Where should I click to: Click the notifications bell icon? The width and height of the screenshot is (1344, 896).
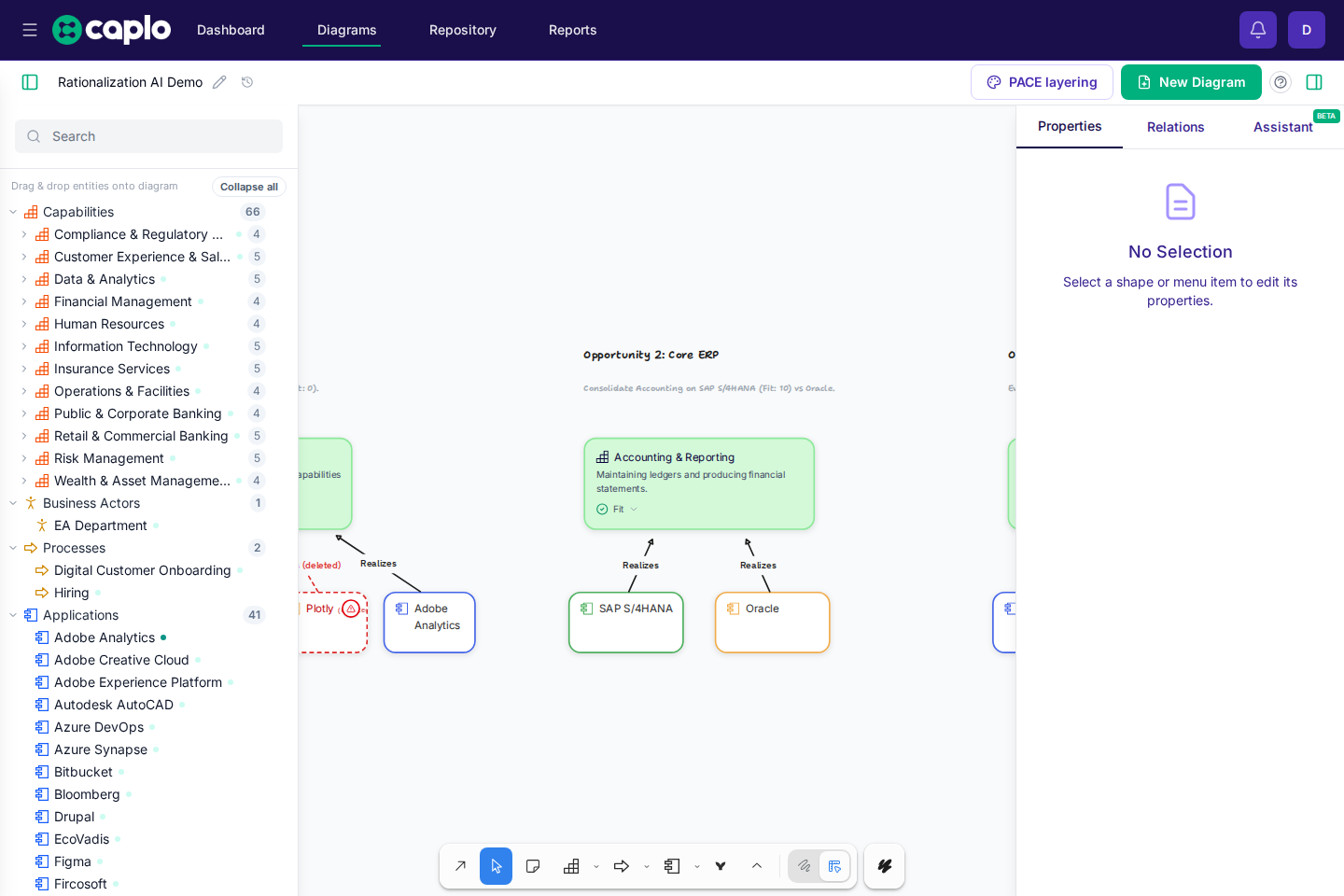tap(1258, 30)
